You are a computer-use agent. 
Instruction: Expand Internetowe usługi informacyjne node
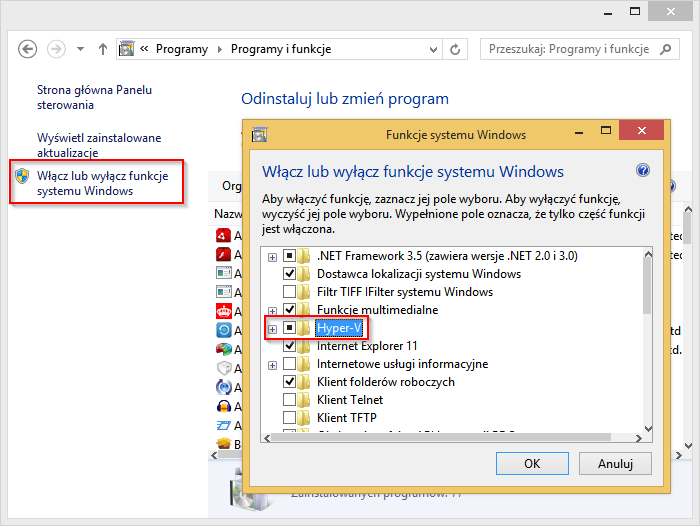tap(272, 365)
